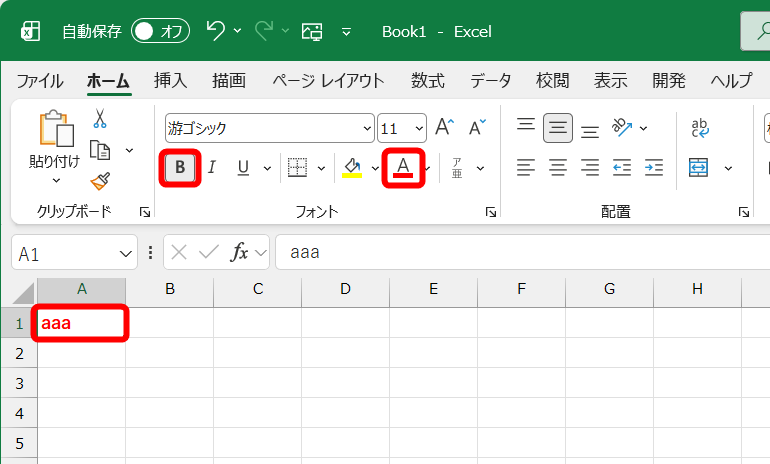Image resolution: width=770 pixels, height=464 pixels.
Task: Click the Redo arrow icon
Action: pos(264,30)
